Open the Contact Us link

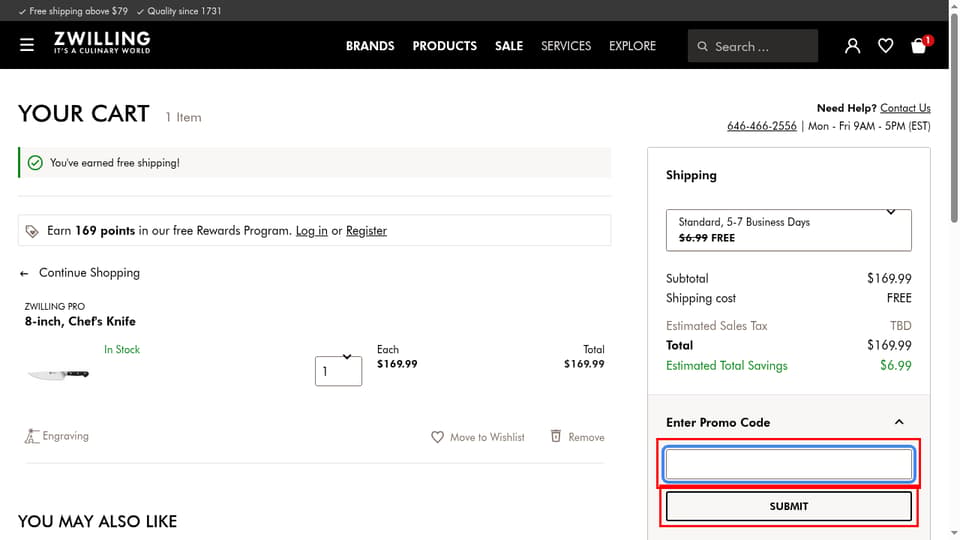coord(905,108)
